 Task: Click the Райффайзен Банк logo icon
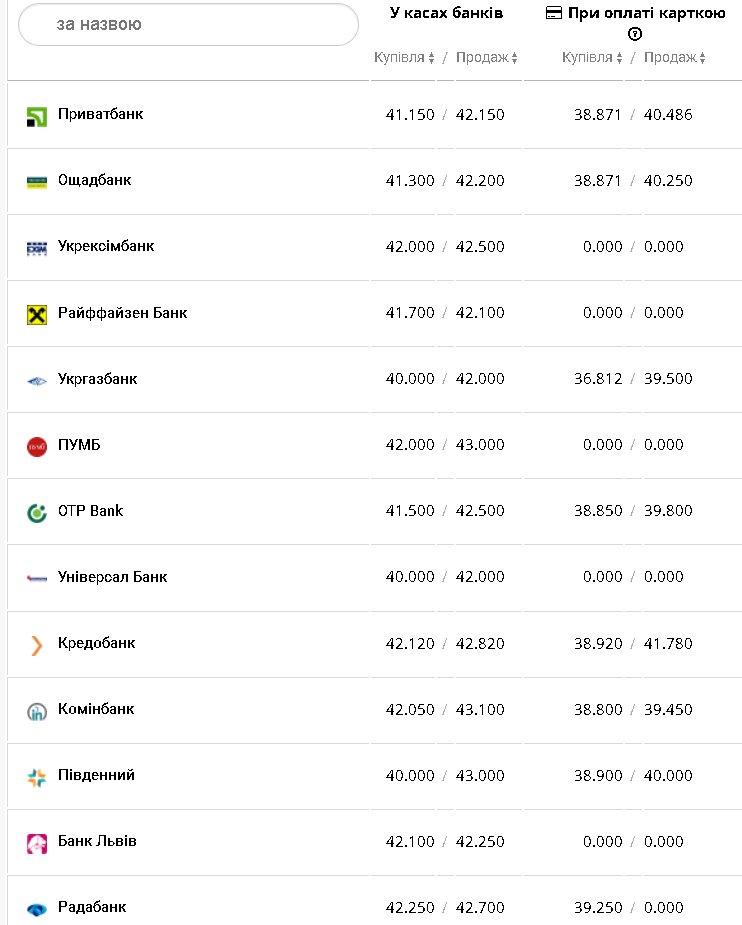[x=37, y=314]
